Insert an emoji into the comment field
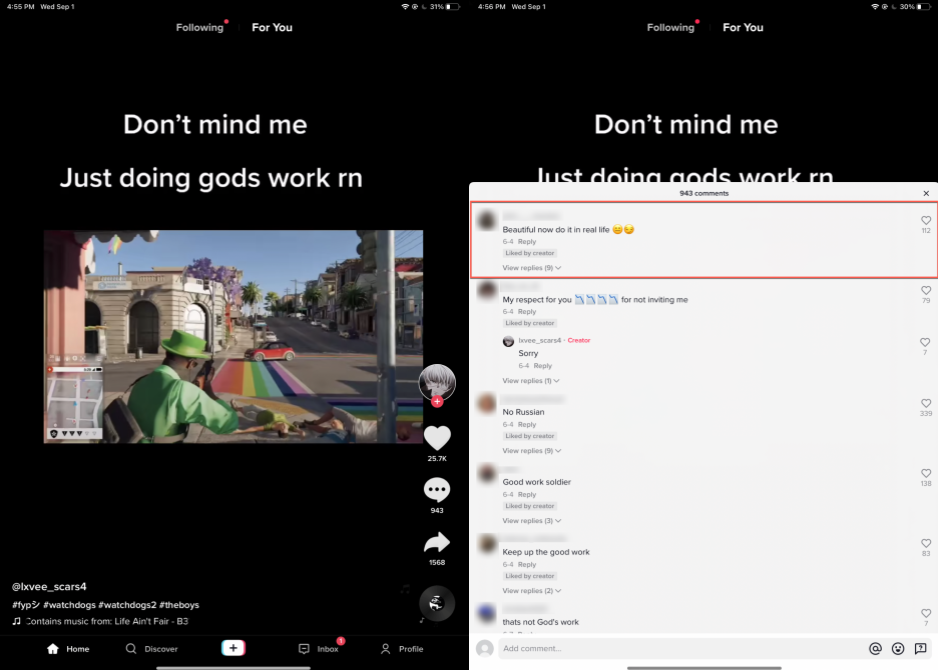938x670 pixels. click(898, 649)
